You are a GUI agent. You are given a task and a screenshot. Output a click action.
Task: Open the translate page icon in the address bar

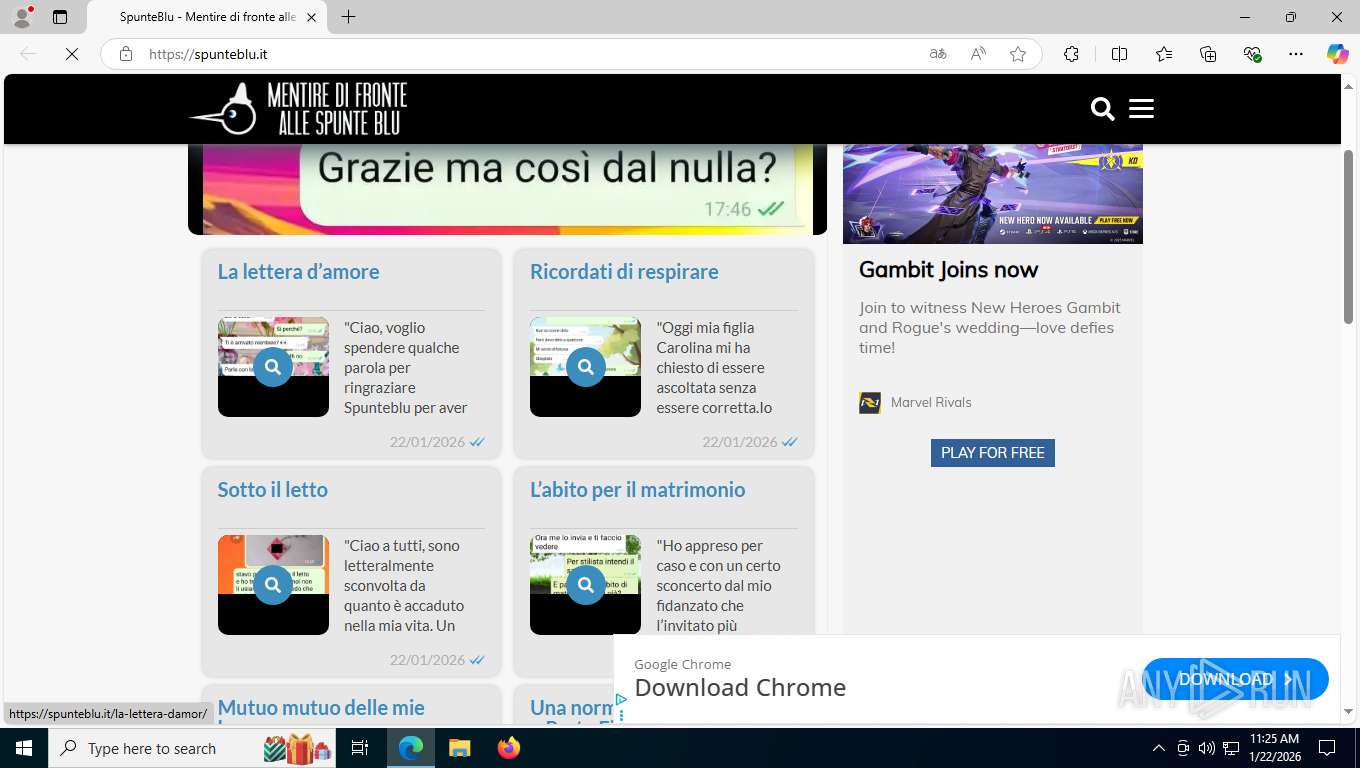click(938, 54)
